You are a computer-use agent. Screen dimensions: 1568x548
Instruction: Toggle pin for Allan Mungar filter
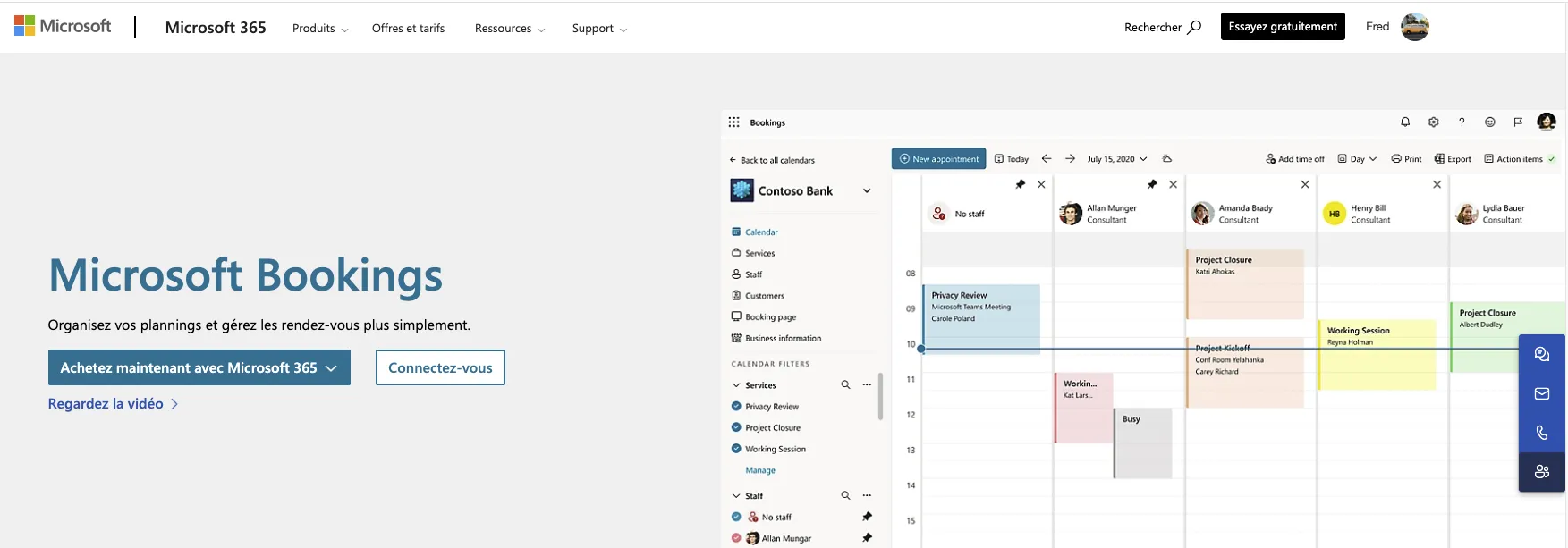coord(867,537)
